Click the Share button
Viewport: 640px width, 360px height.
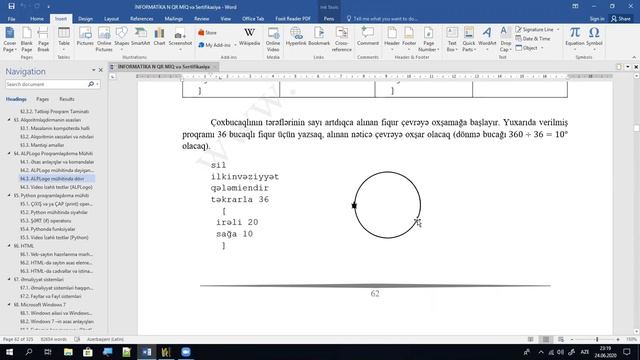point(621,19)
